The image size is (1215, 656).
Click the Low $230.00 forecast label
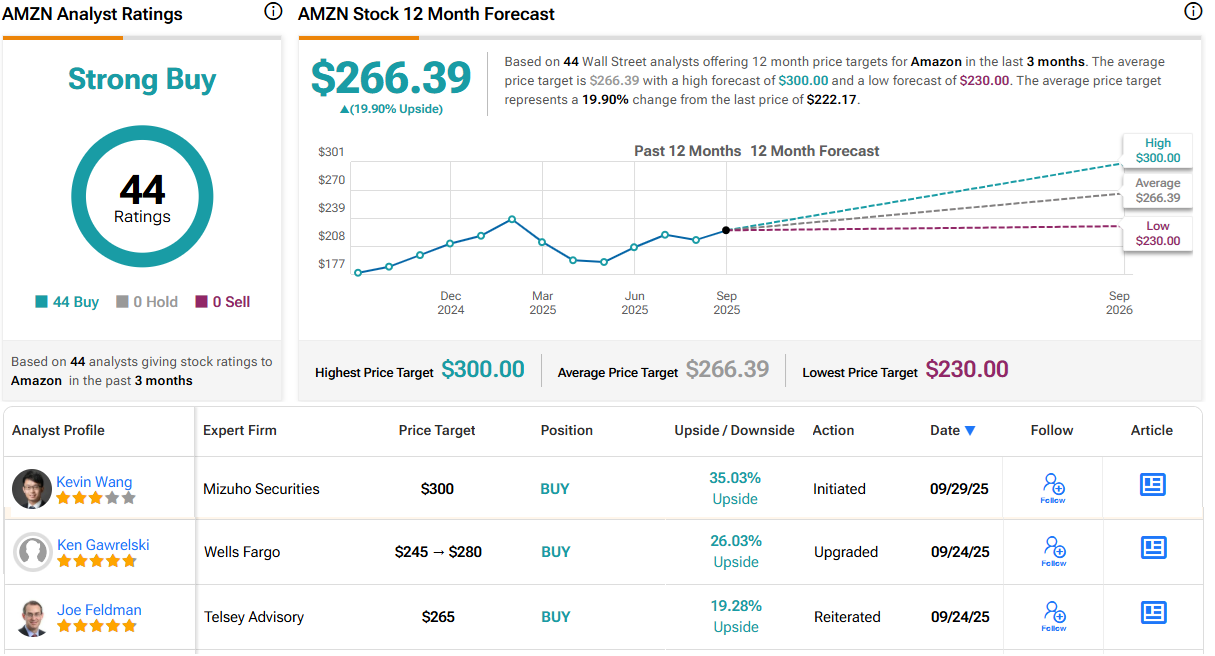1157,233
